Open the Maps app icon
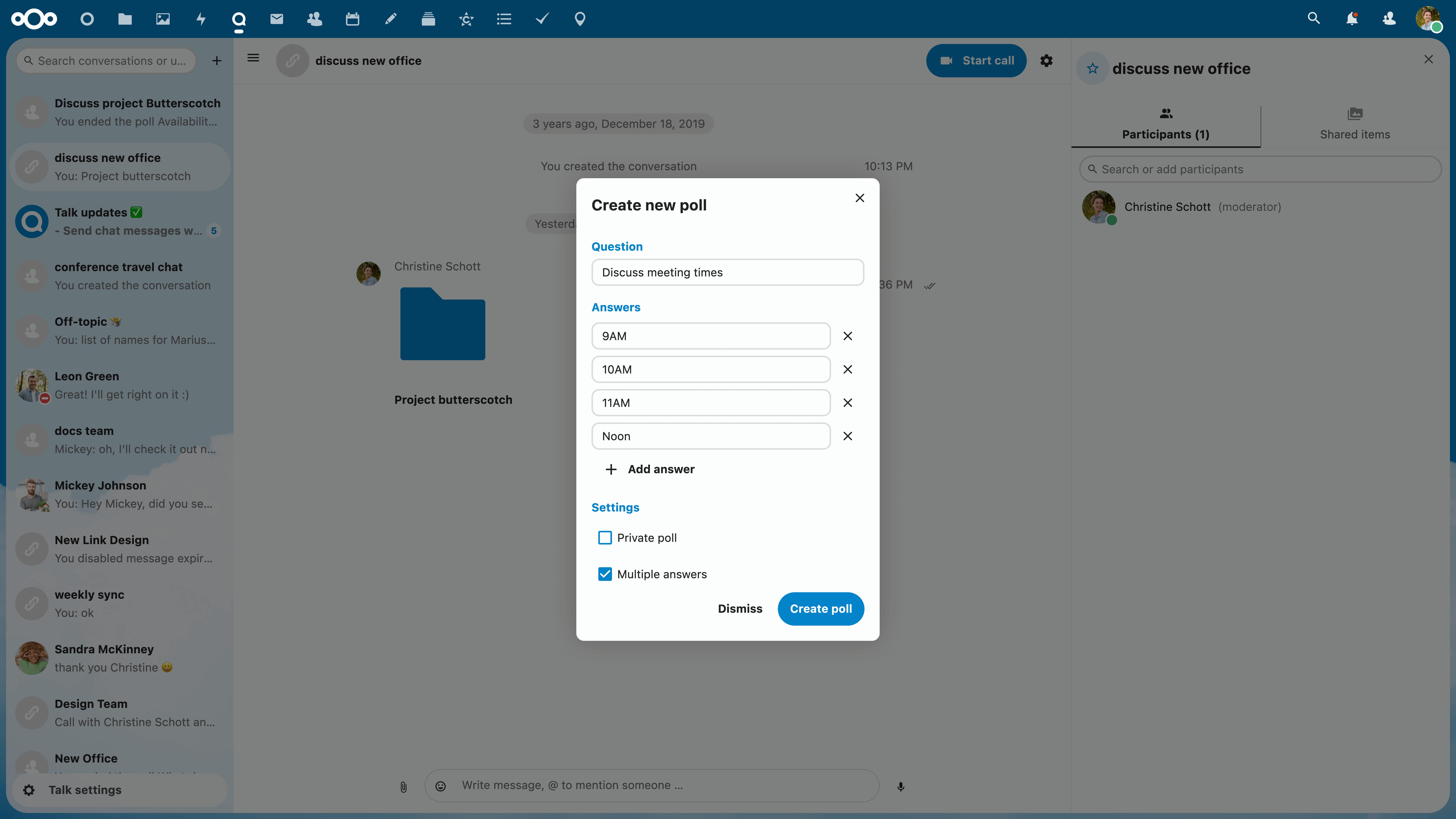Screen dimensions: 1456x819 tap(580, 19)
